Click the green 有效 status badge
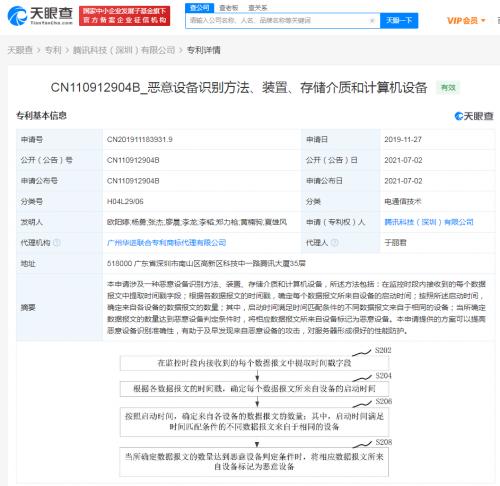Screen dimensions: 500x486 click(x=448, y=88)
